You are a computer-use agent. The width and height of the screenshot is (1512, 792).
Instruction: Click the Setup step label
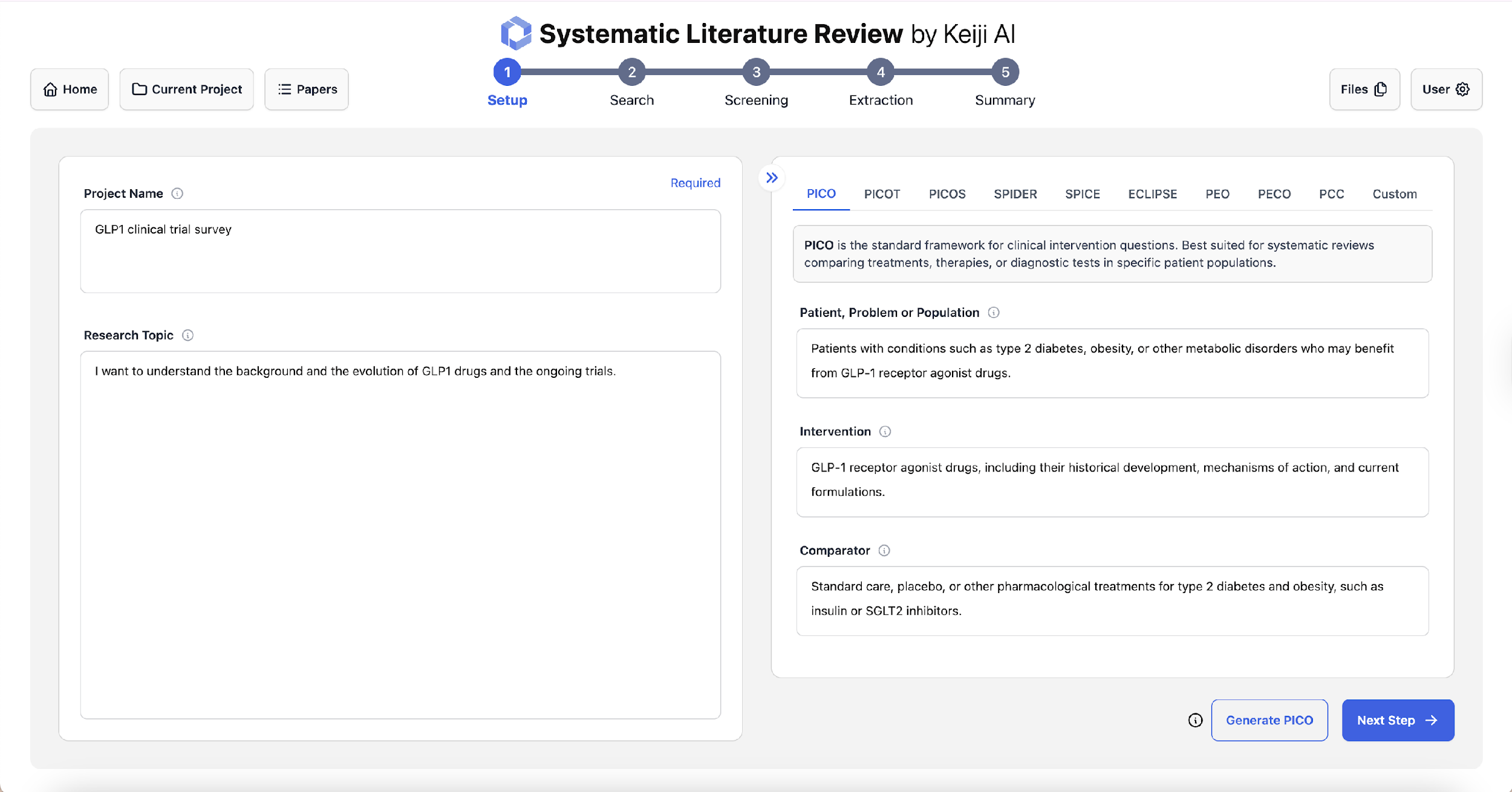coord(507,100)
